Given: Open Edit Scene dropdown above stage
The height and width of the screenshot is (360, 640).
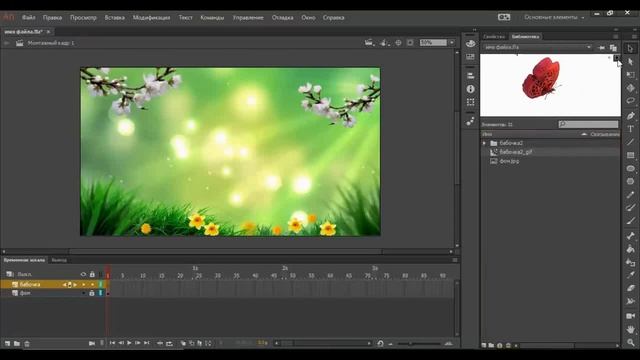Looking at the screenshot, I should pos(369,42).
